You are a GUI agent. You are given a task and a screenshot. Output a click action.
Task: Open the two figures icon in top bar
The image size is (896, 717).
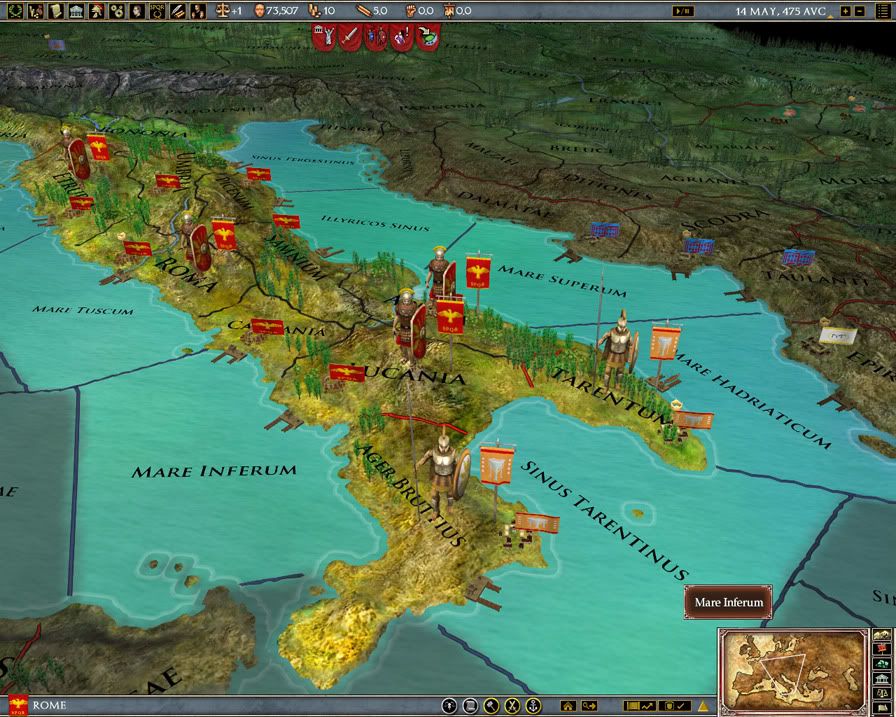(198, 10)
